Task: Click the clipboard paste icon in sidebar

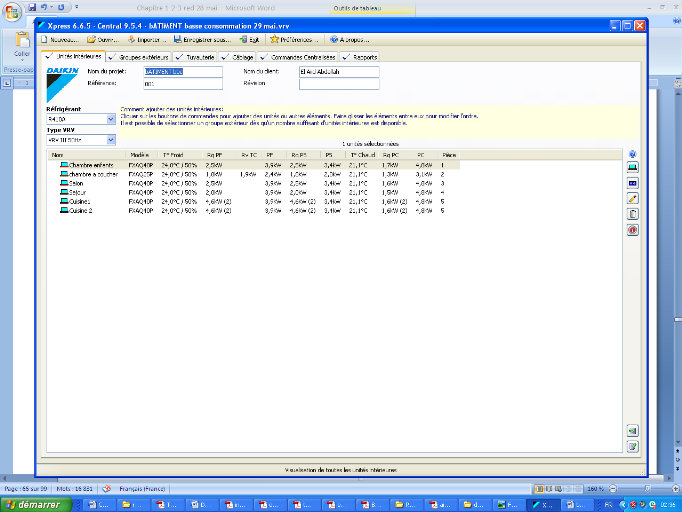Action: pos(632,214)
